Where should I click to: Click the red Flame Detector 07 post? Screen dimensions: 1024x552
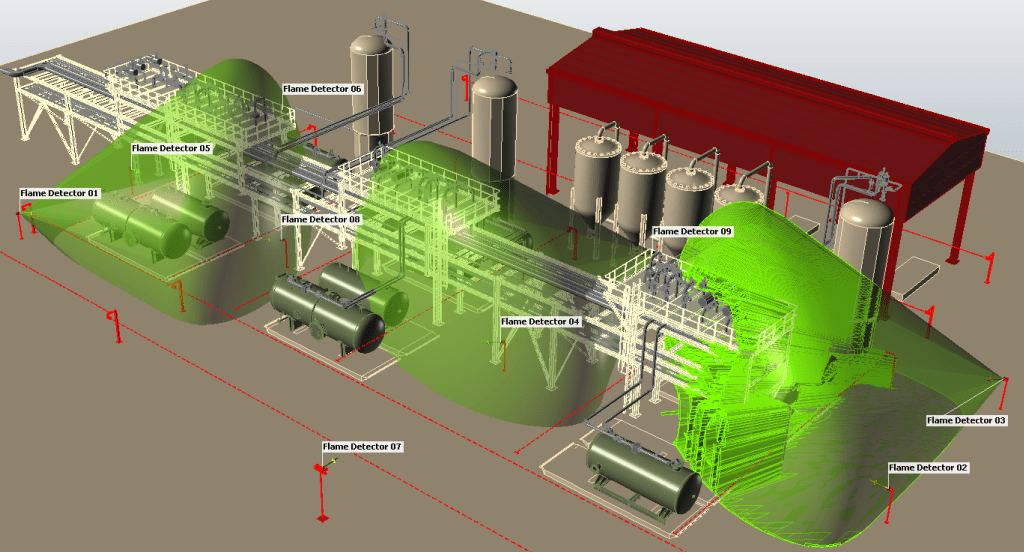pos(322,492)
